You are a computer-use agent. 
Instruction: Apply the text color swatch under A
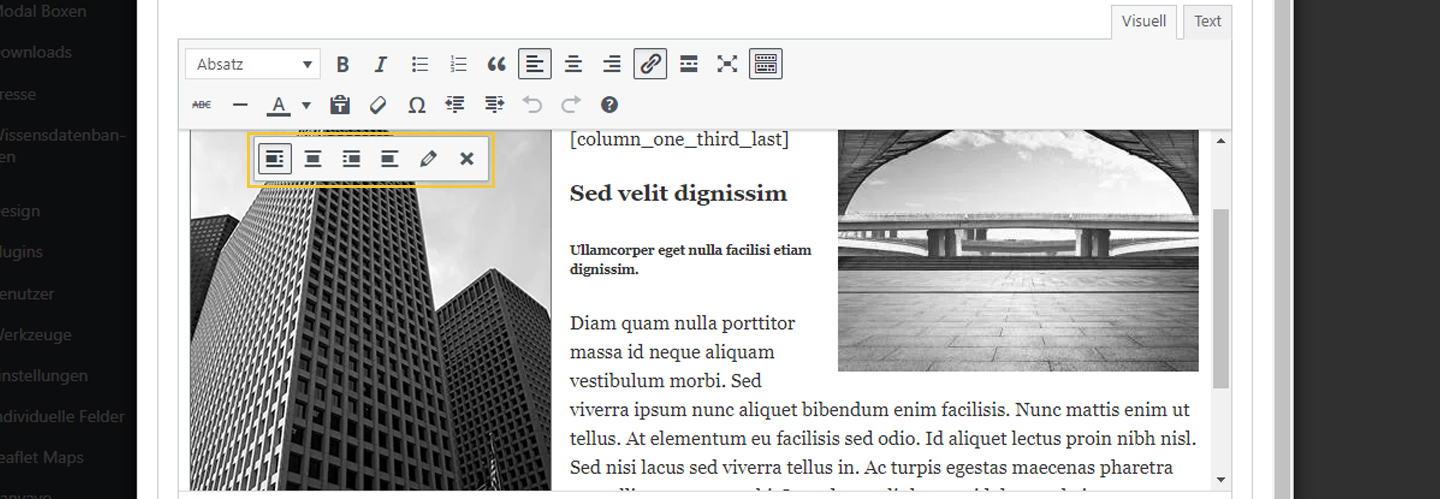click(x=279, y=105)
